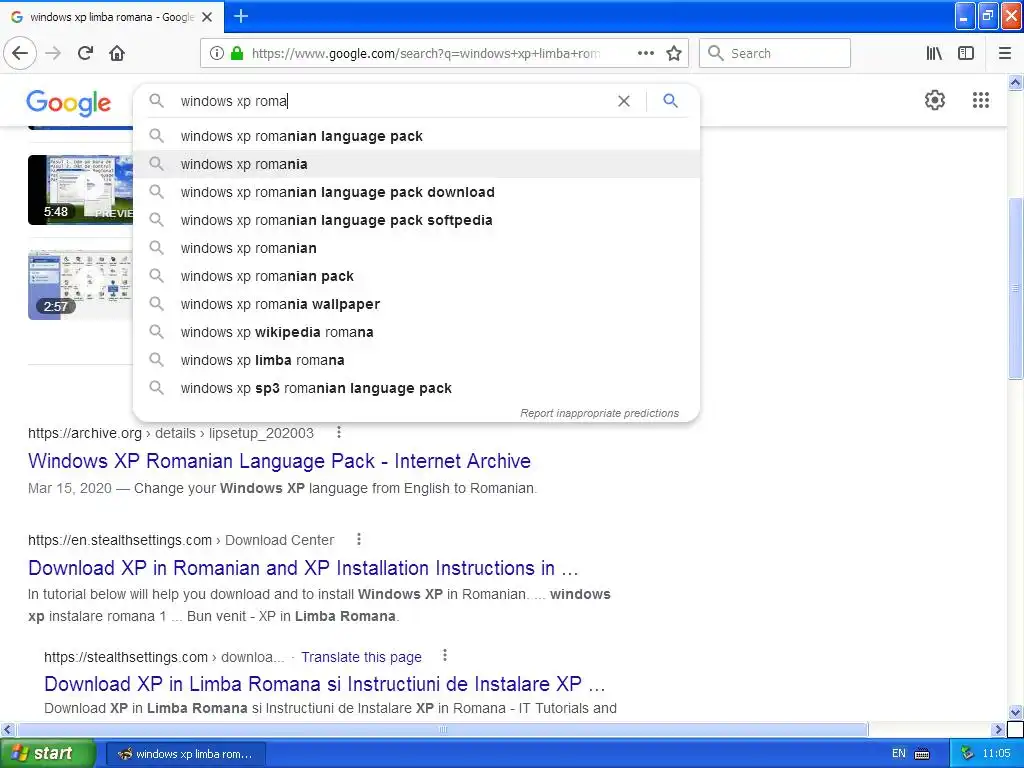
Task: Click the browser address bar URL
Action: (426, 54)
